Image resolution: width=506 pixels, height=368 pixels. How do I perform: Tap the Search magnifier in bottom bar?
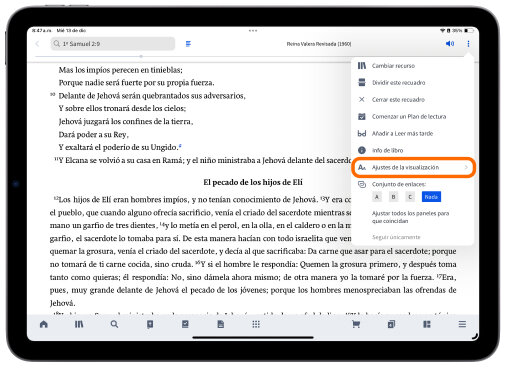pyautogui.click(x=114, y=324)
